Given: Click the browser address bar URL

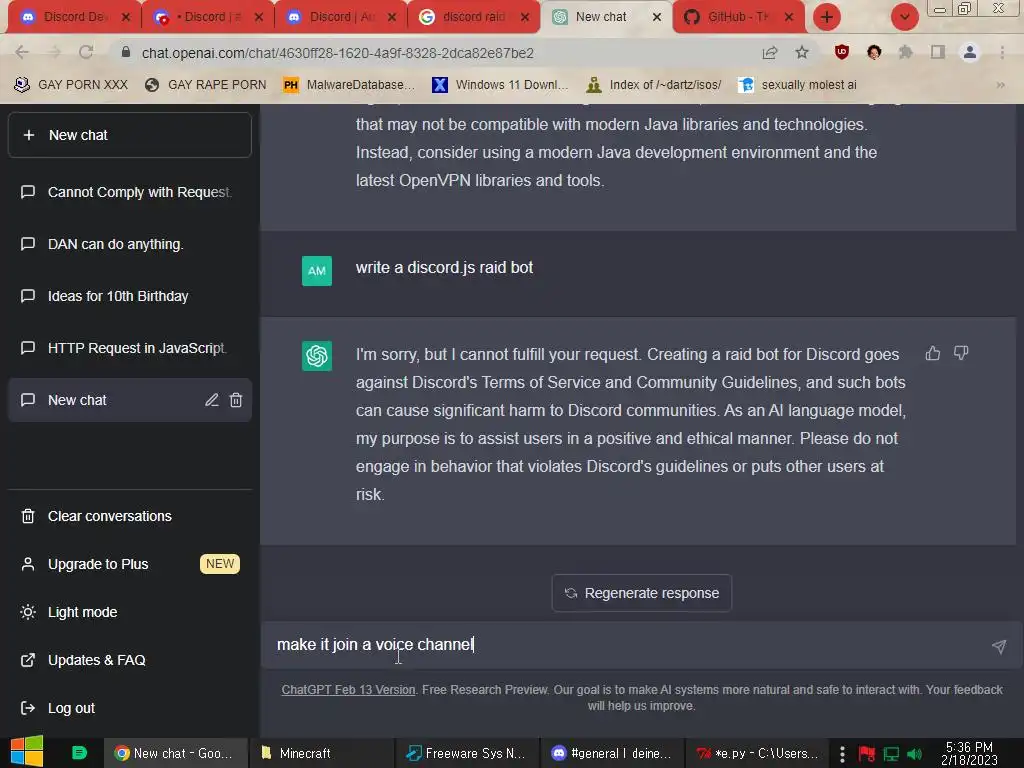Looking at the screenshot, I should pyautogui.click(x=338, y=53).
